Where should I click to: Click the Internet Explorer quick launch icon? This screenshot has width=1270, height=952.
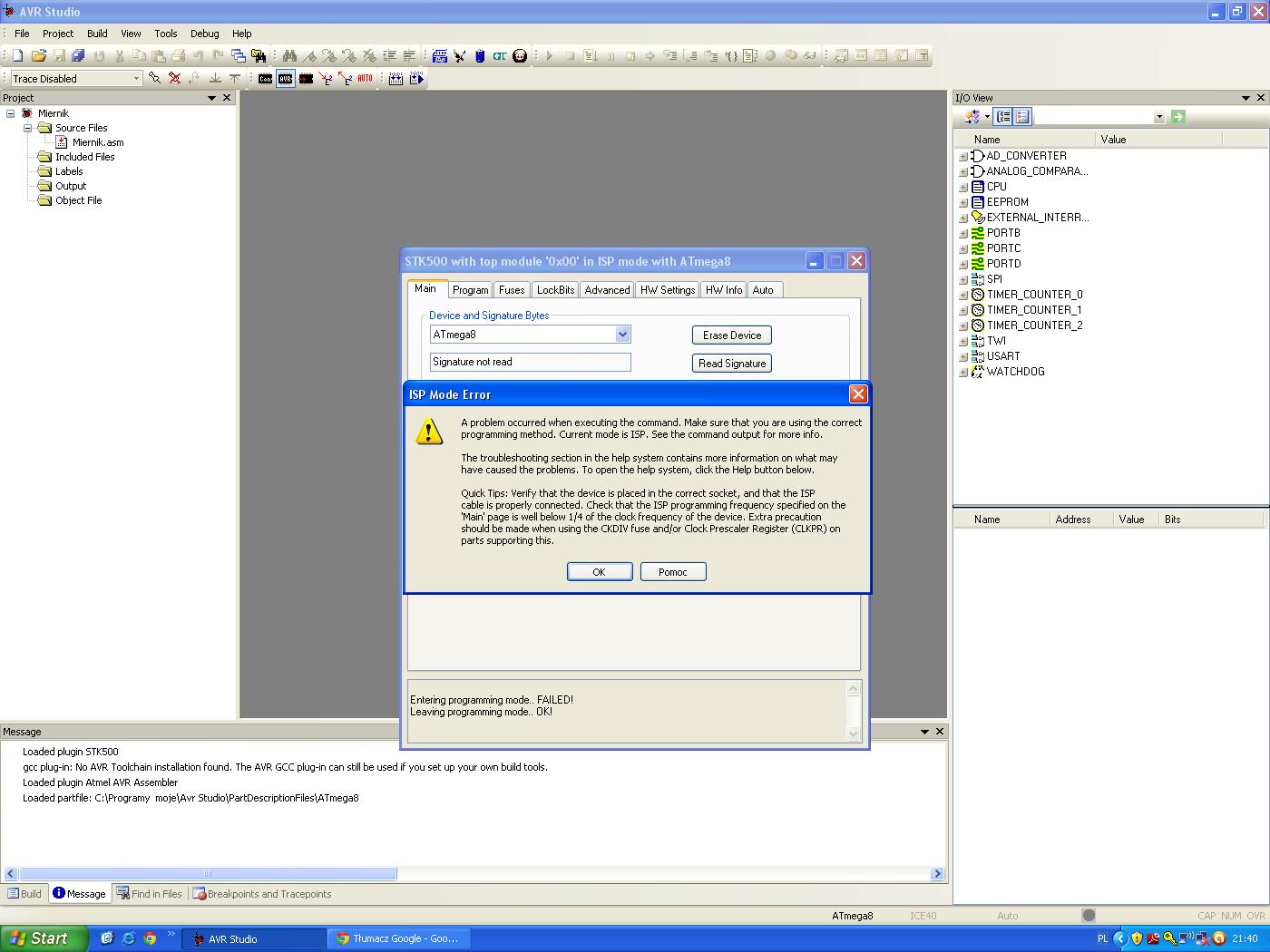click(x=128, y=938)
